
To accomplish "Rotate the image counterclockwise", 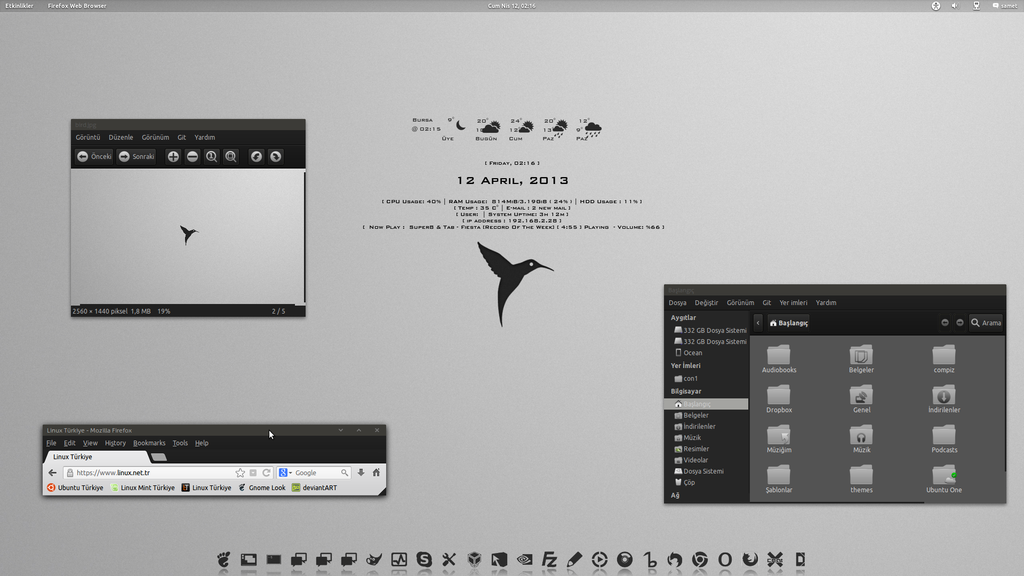I will pos(256,156).
